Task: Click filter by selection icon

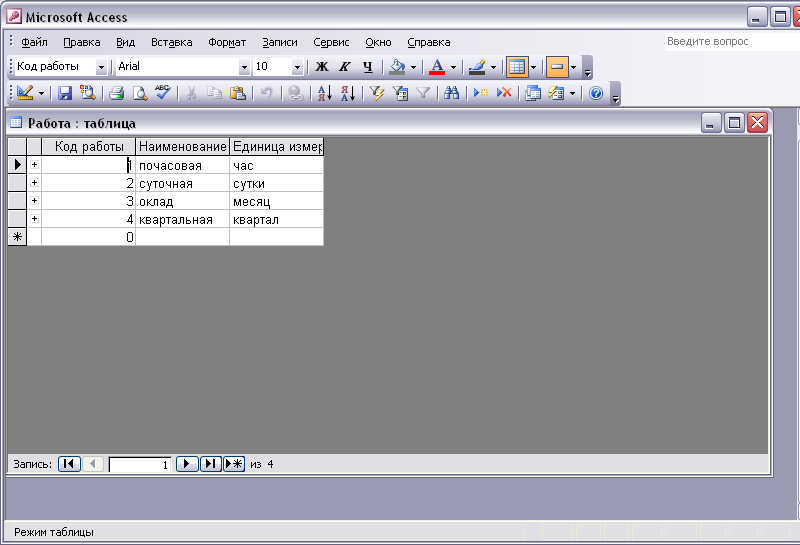Action: (377, 93)
